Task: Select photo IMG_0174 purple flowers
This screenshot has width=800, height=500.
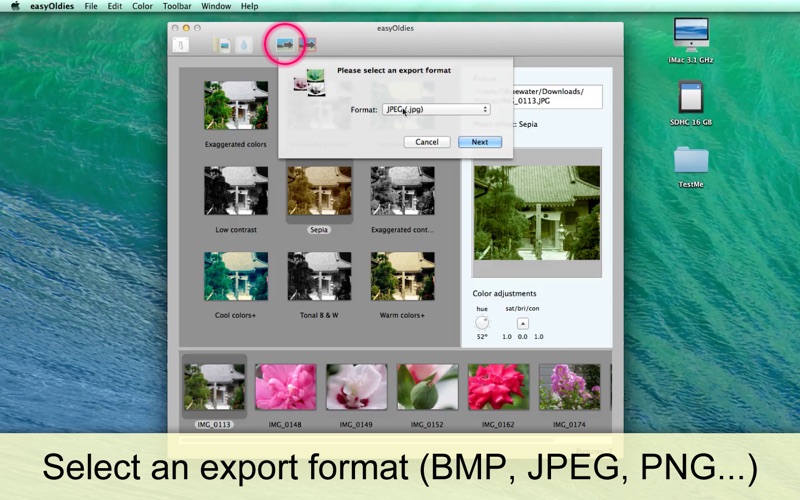Action: coord(569,387)
